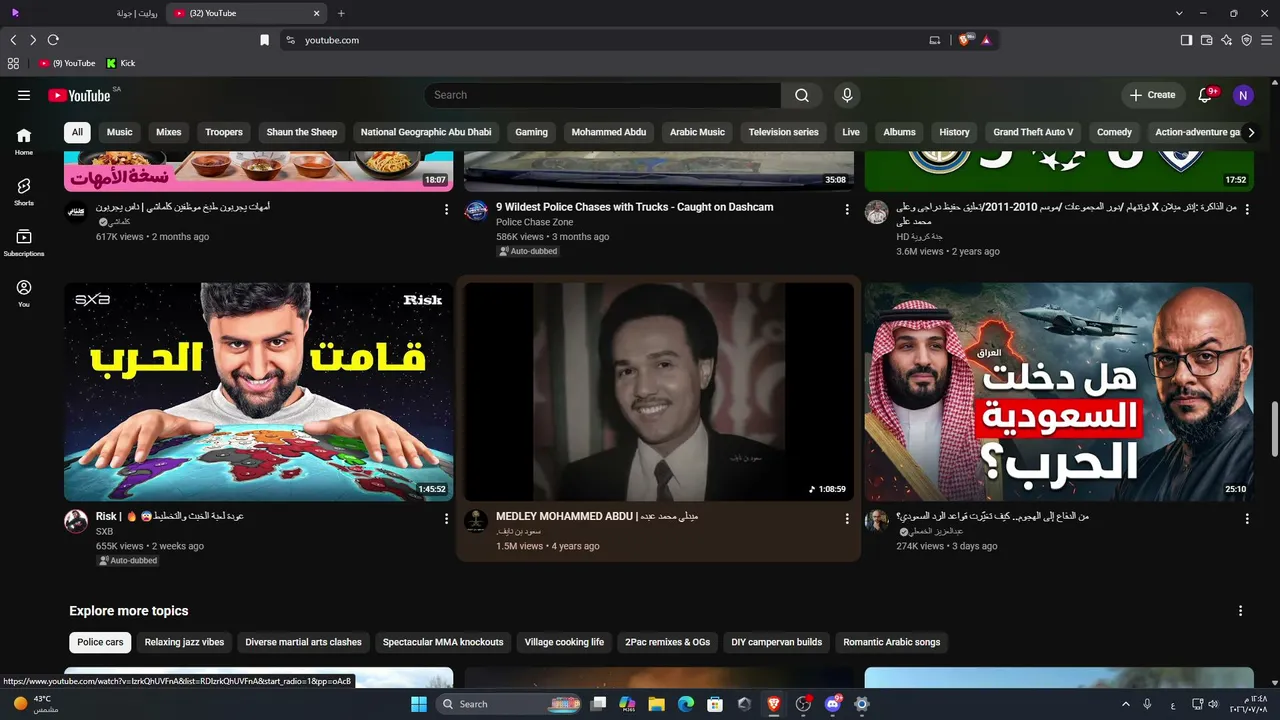Open Shorts in the sidebar
Viewport: 1280px width, 720px height.
24,191
